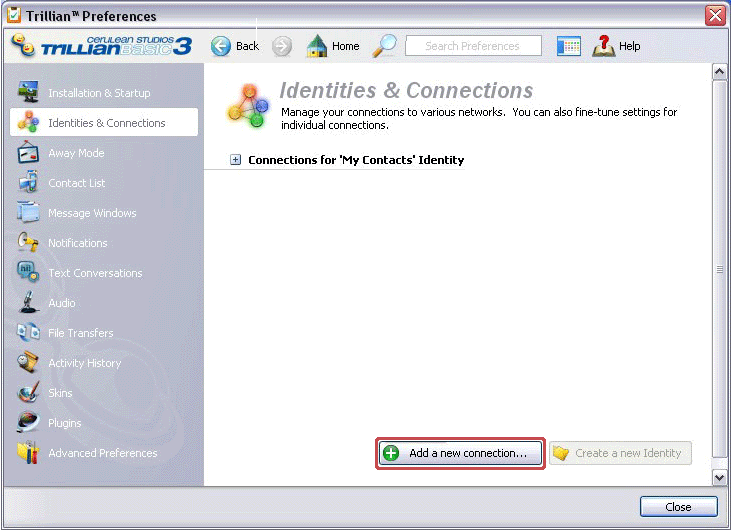
Task: Click the calendar grid toolbar icon
Action: click(x=569, y=46)
